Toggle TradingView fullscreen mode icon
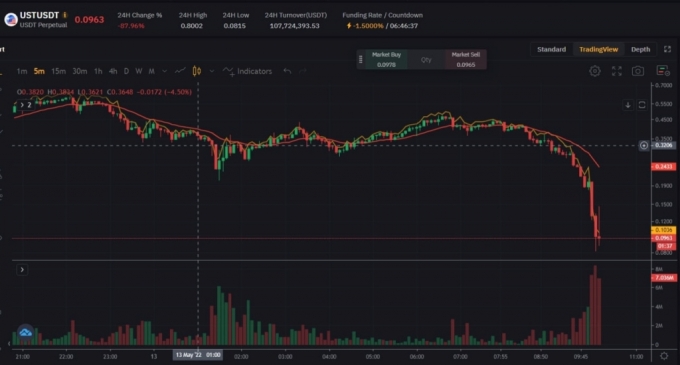This screenshot has width=680, height=365. pos(617,71)
